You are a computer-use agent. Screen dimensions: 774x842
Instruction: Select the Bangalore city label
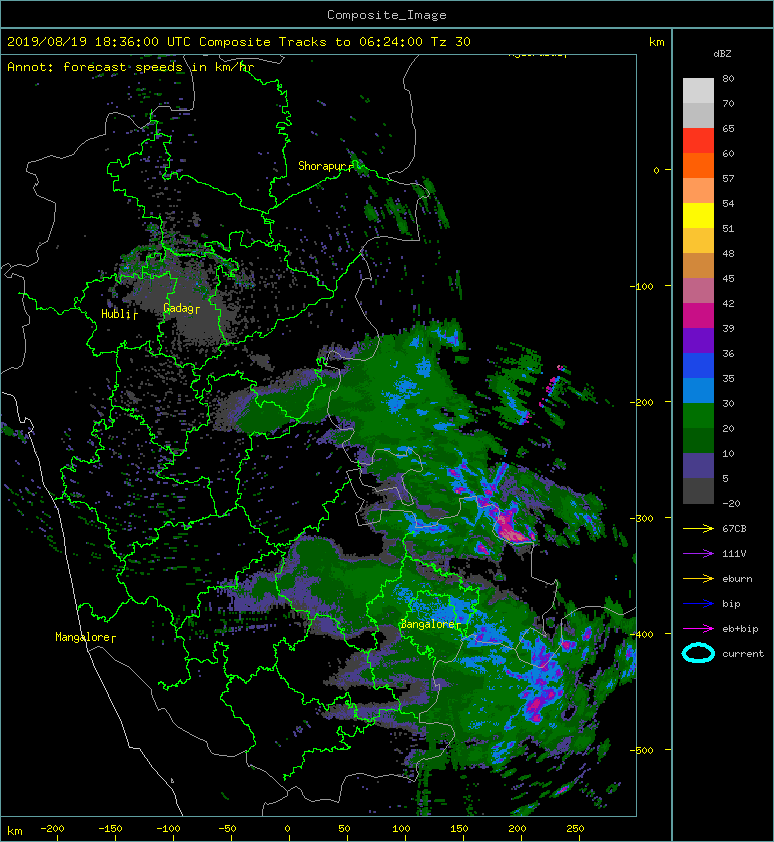coord(429,624)
